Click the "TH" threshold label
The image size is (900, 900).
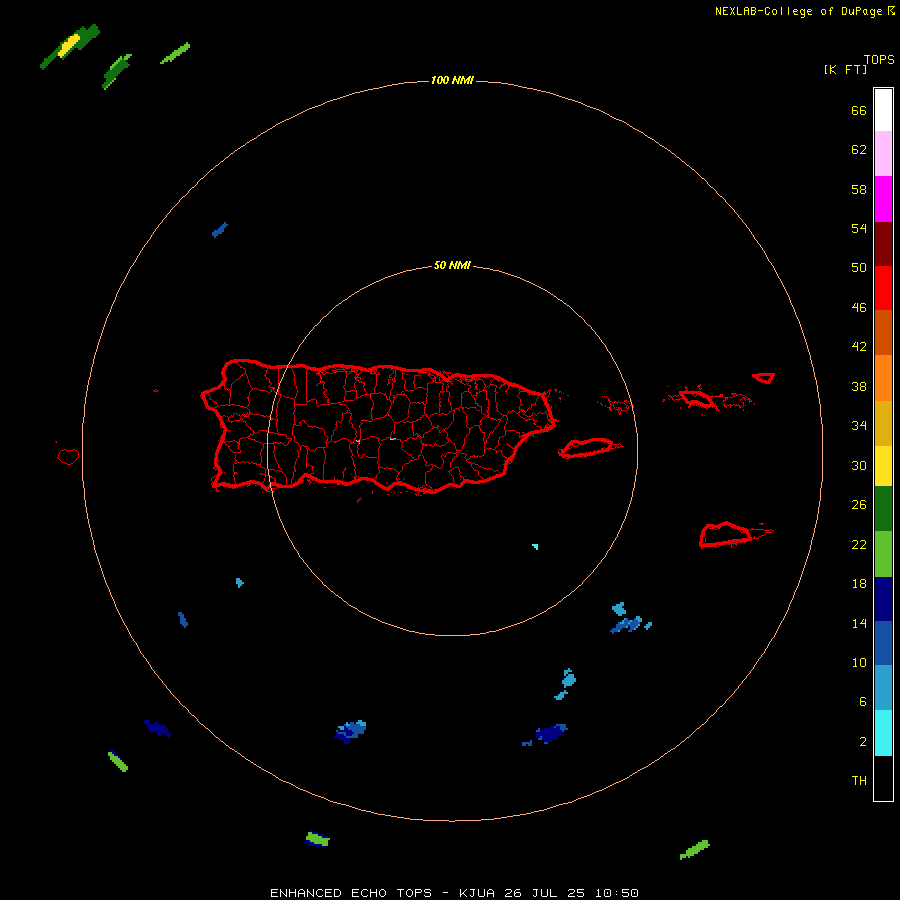coord(859,781)
